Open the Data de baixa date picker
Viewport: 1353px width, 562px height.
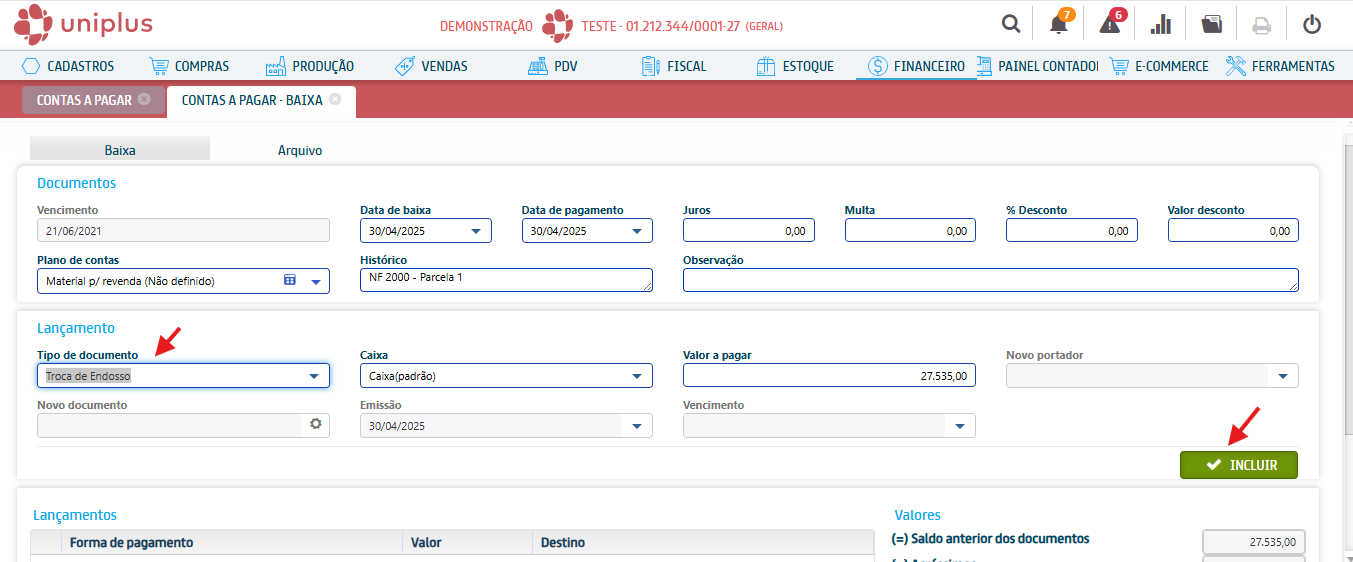(x=475, y=231)
